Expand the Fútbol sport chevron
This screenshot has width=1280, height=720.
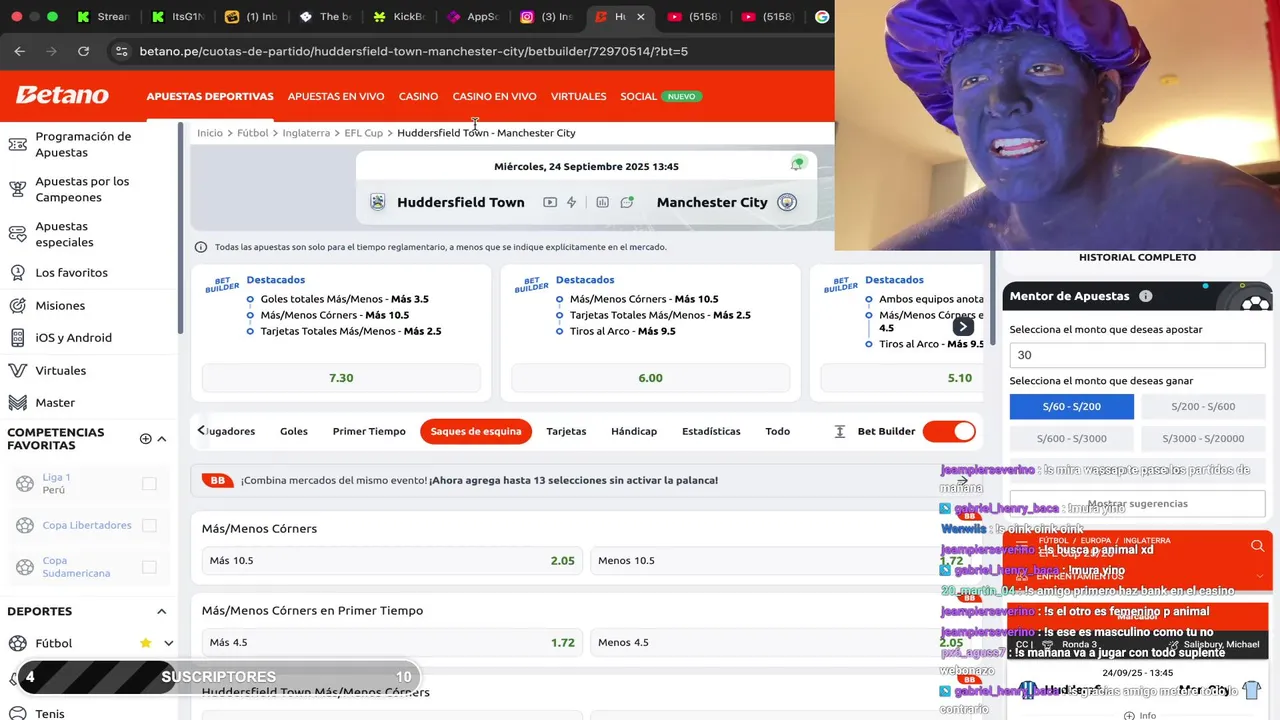pyautogui.click(x=168, y=643)
